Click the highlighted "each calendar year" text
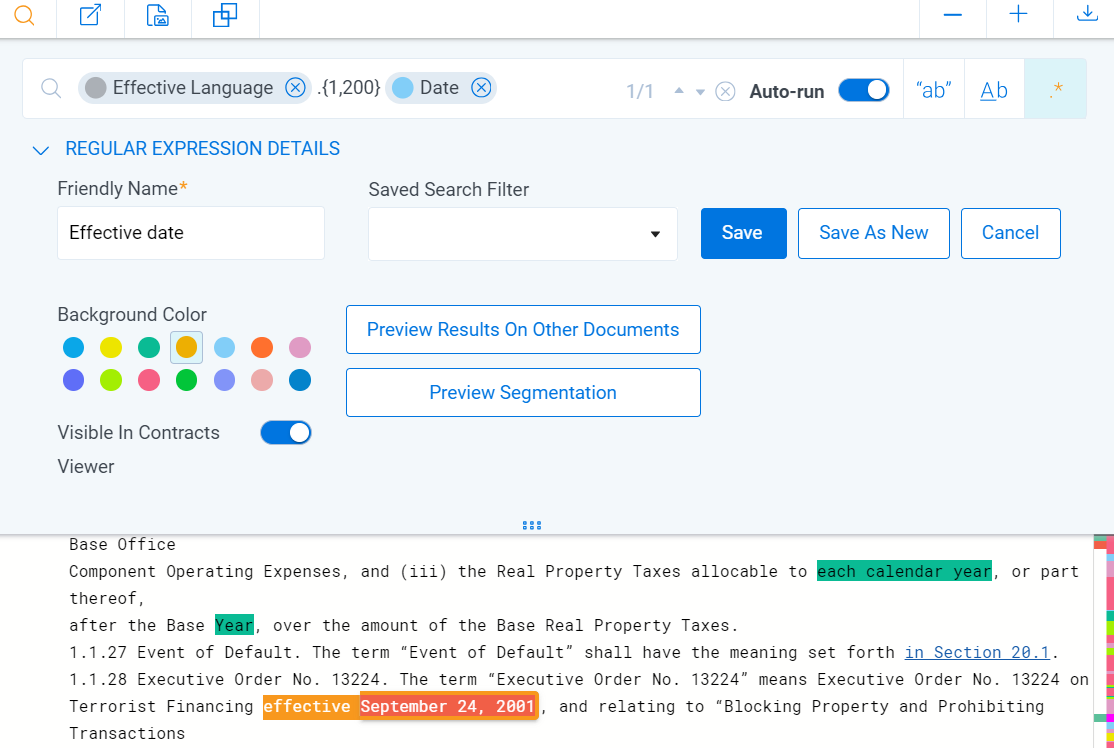The image size is (1114, 748). pos(904,571)
